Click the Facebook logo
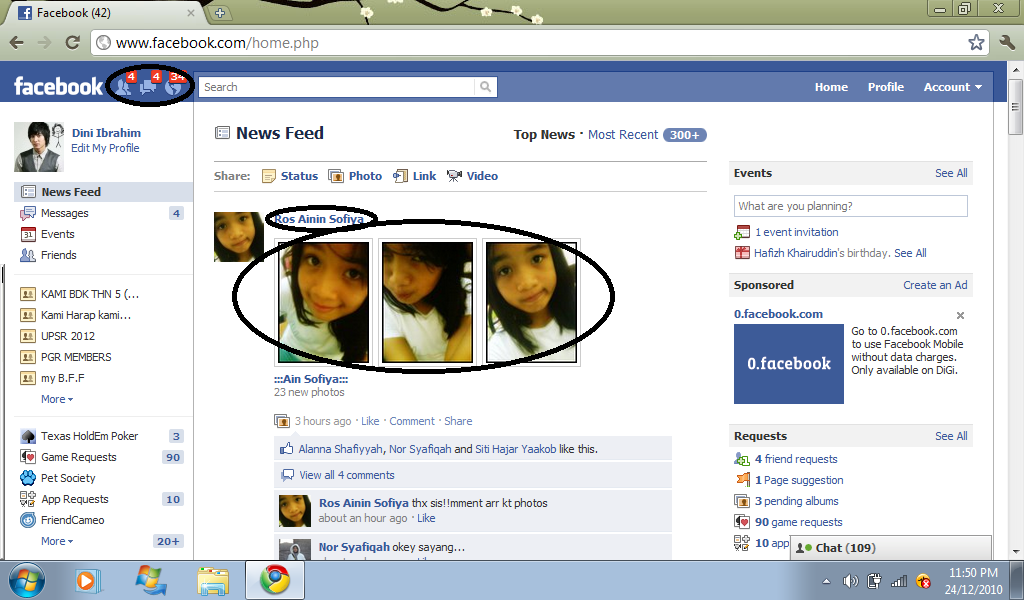The width and height of the screenshot is (1024, 600). pyautogui.click(x=58, y=86)
